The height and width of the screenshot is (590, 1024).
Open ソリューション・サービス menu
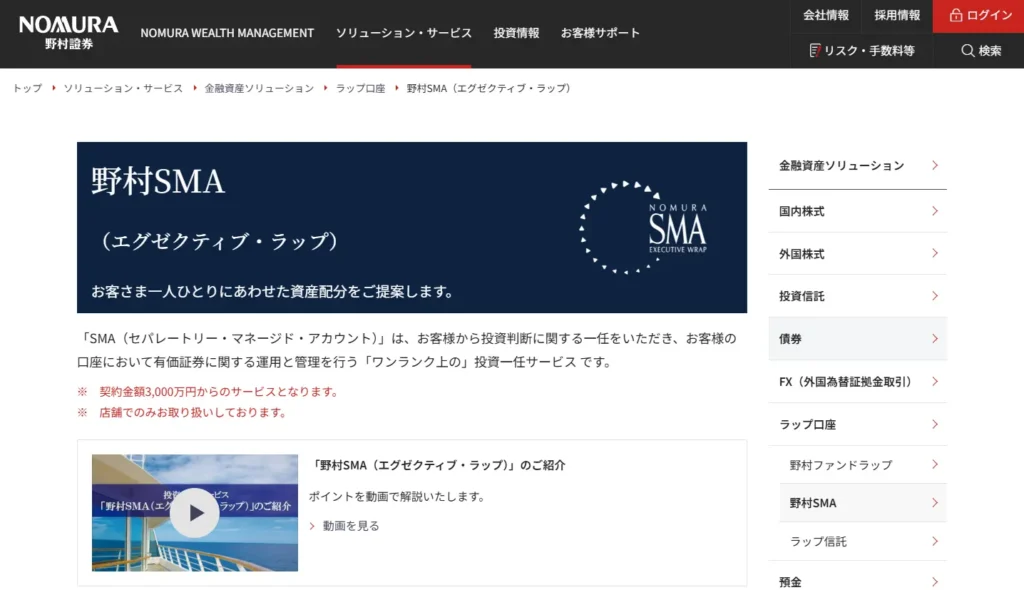pyautogui.click(x=404, y=33)
